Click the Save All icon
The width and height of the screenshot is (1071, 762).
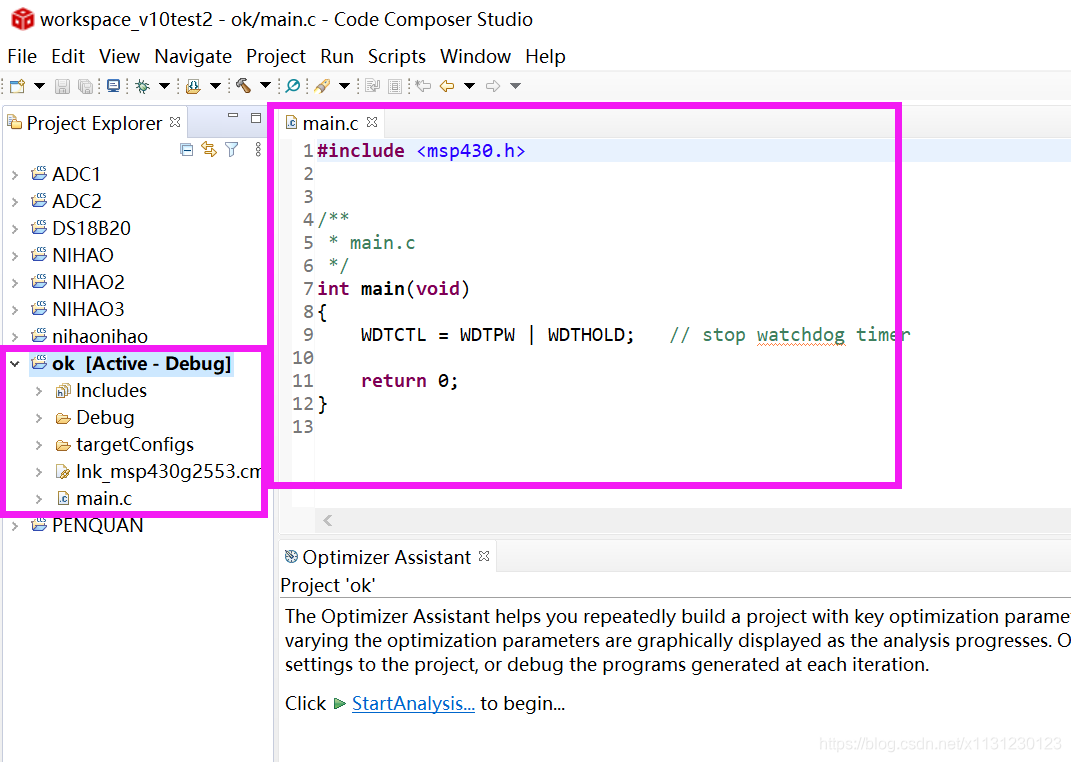[85, 86]
